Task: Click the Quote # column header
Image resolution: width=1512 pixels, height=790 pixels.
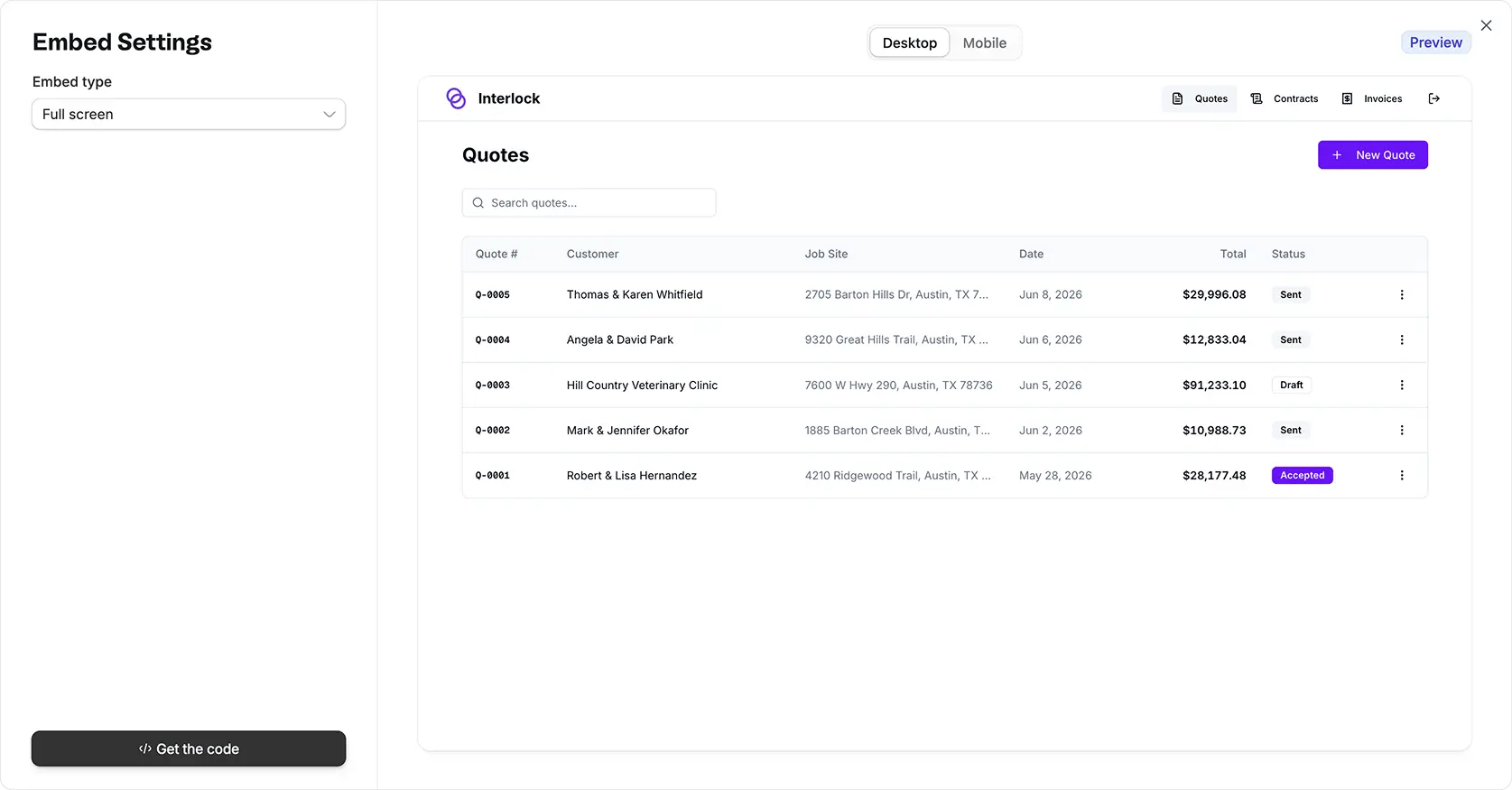Action: pyautogui.click(x=496, y=254)
